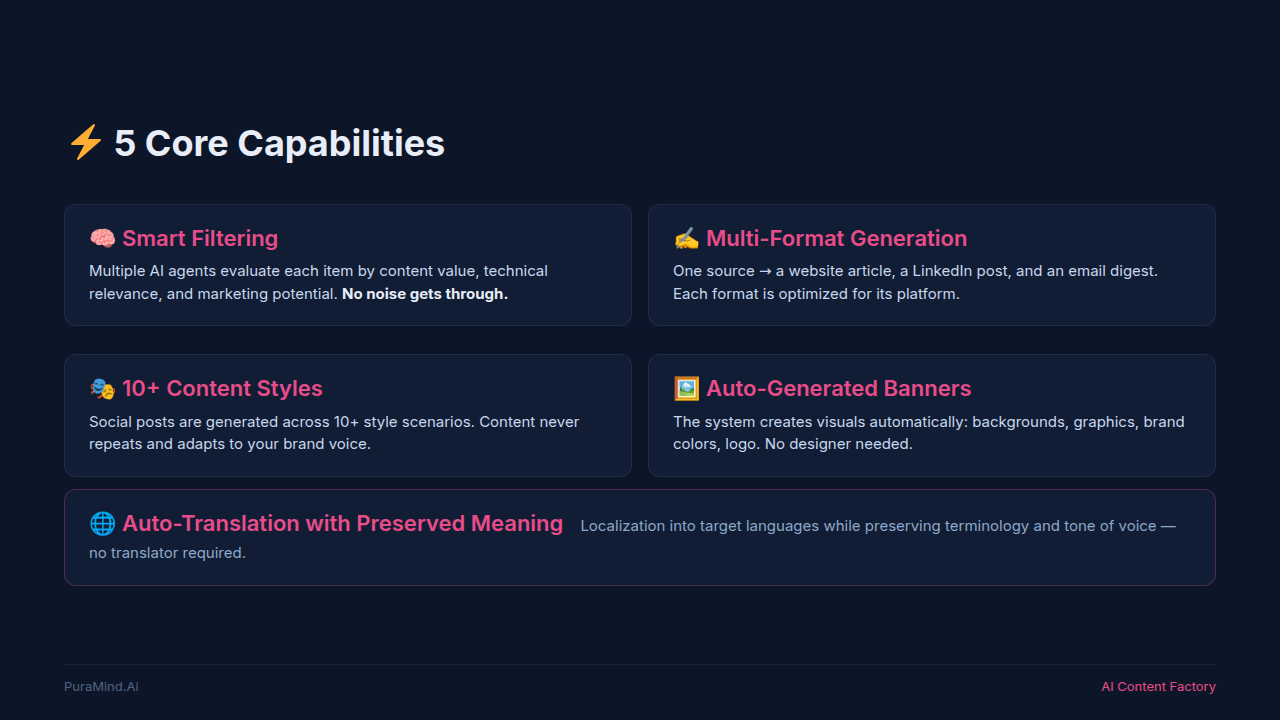
Task: Click Auto-Translation with Preserved Meaning heading
Action: (x=342, y=524)
